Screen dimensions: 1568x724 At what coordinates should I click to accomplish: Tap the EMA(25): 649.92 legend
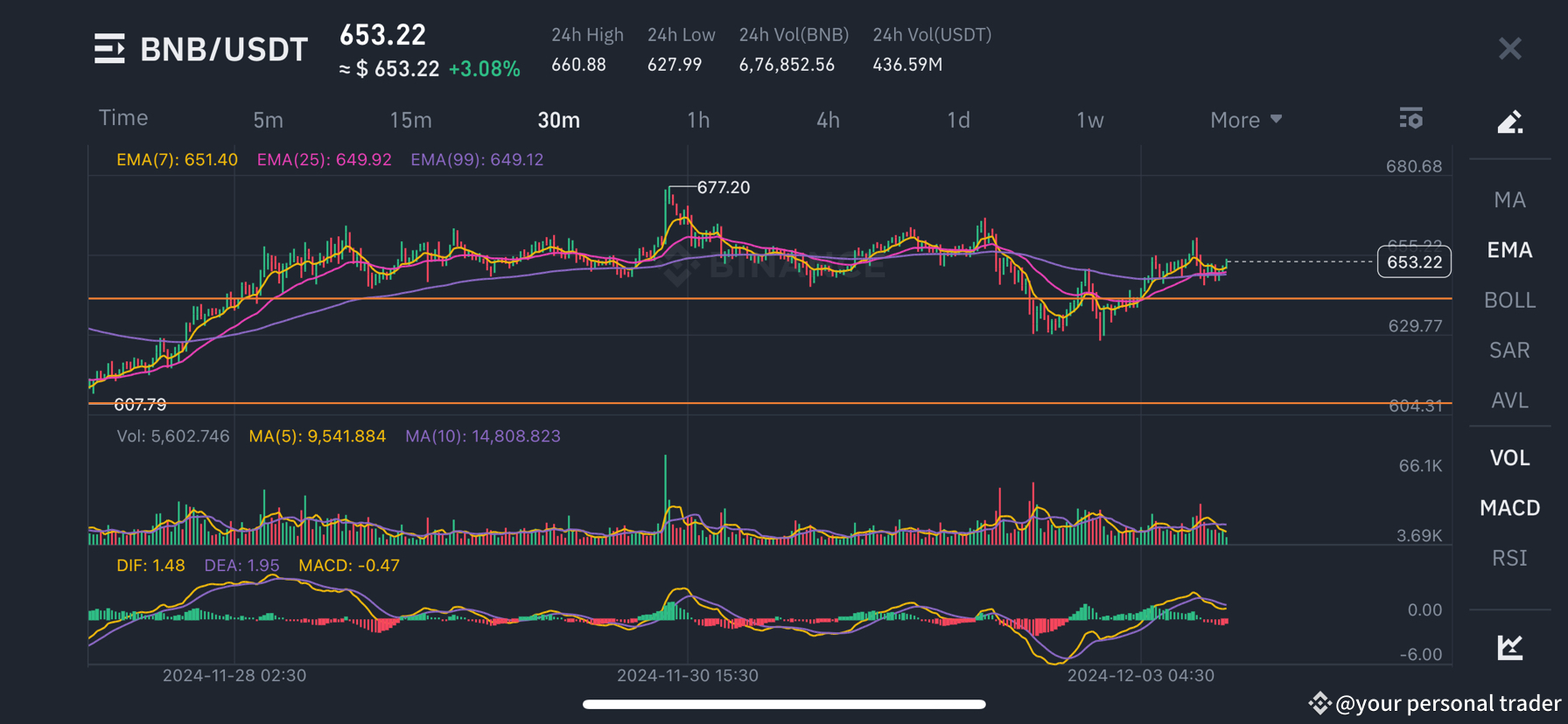(324, 160)
